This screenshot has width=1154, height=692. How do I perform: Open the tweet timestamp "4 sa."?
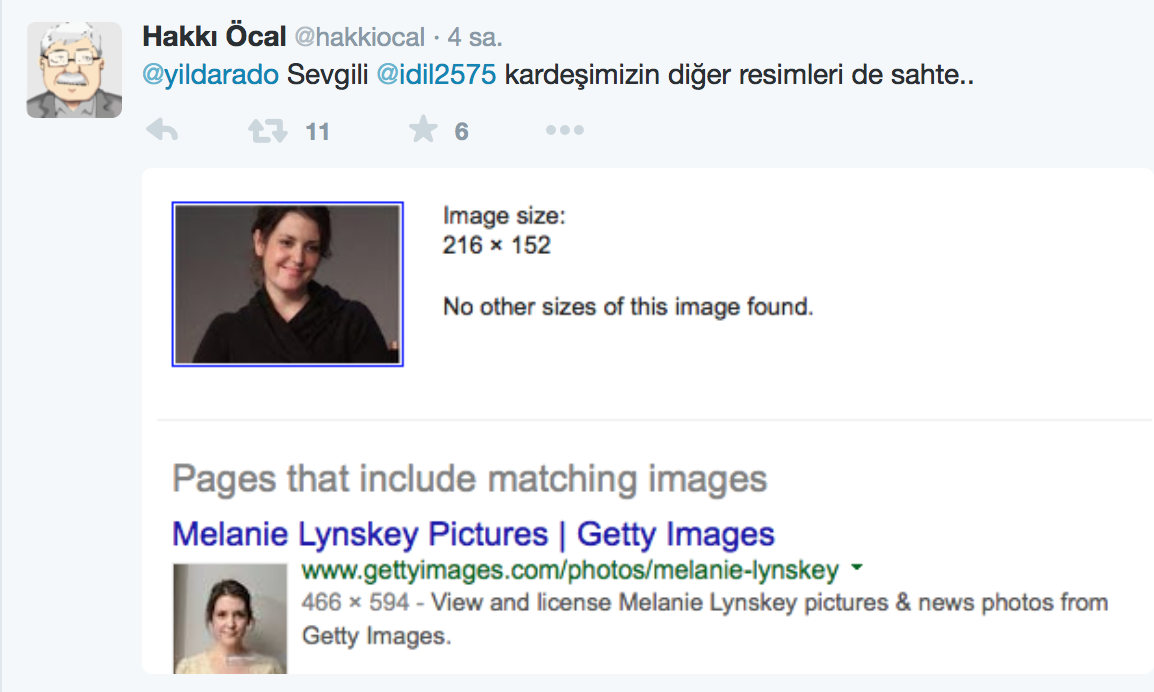[x=476, y=38]
